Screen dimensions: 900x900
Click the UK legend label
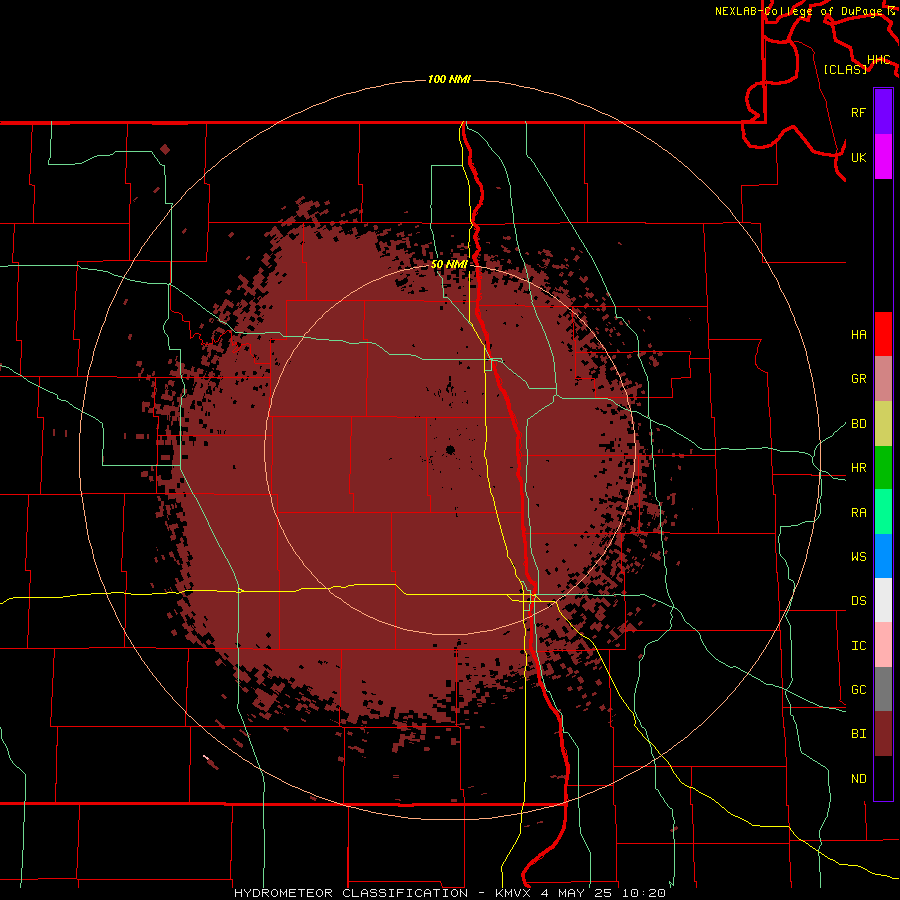pyautogui.click(x=858, y=157)
